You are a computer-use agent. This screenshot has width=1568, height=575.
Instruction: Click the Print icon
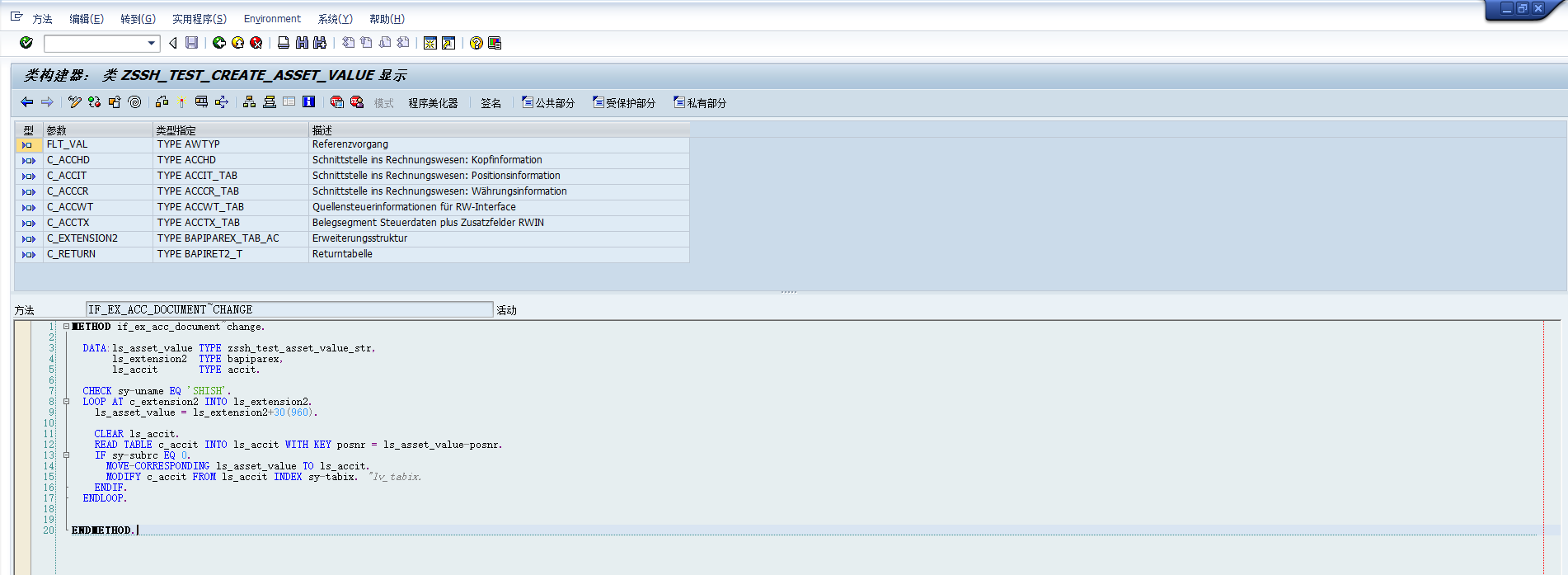[284, 43]
